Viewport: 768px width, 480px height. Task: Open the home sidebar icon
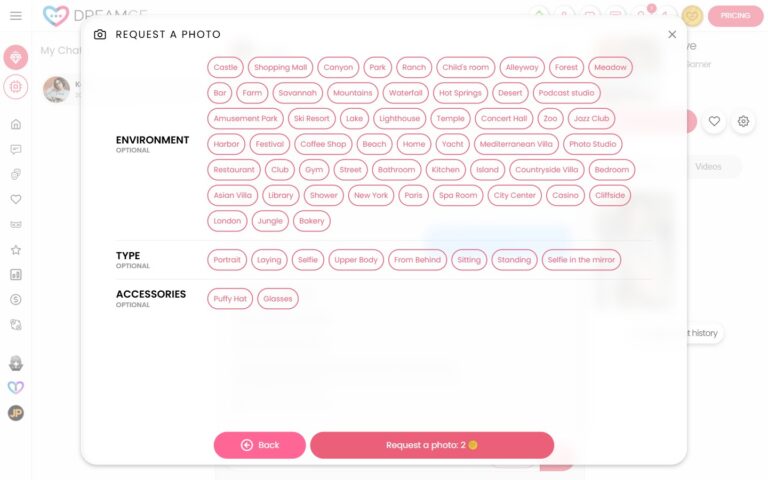coord(16,124)
